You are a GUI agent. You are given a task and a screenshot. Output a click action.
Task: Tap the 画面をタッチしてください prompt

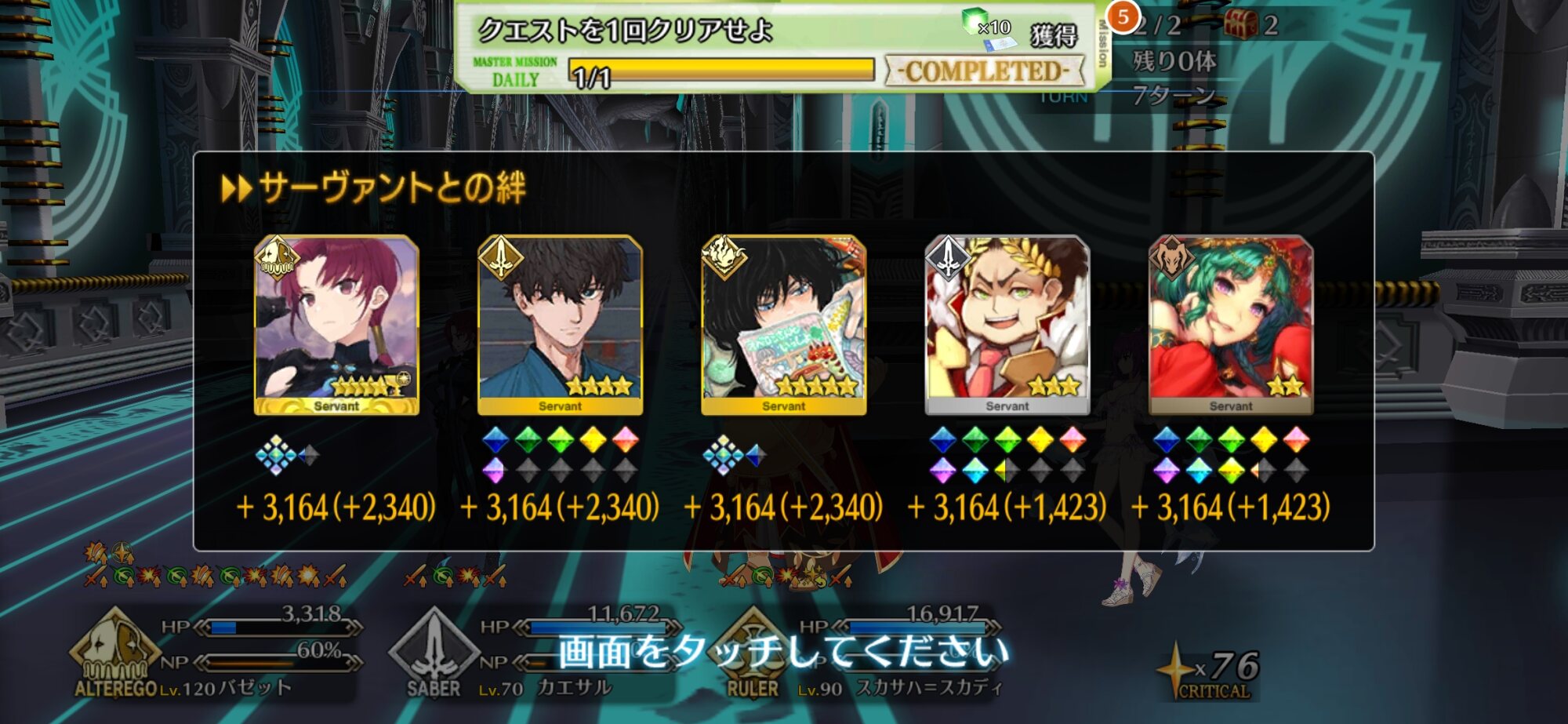click(x=783, y=652)
